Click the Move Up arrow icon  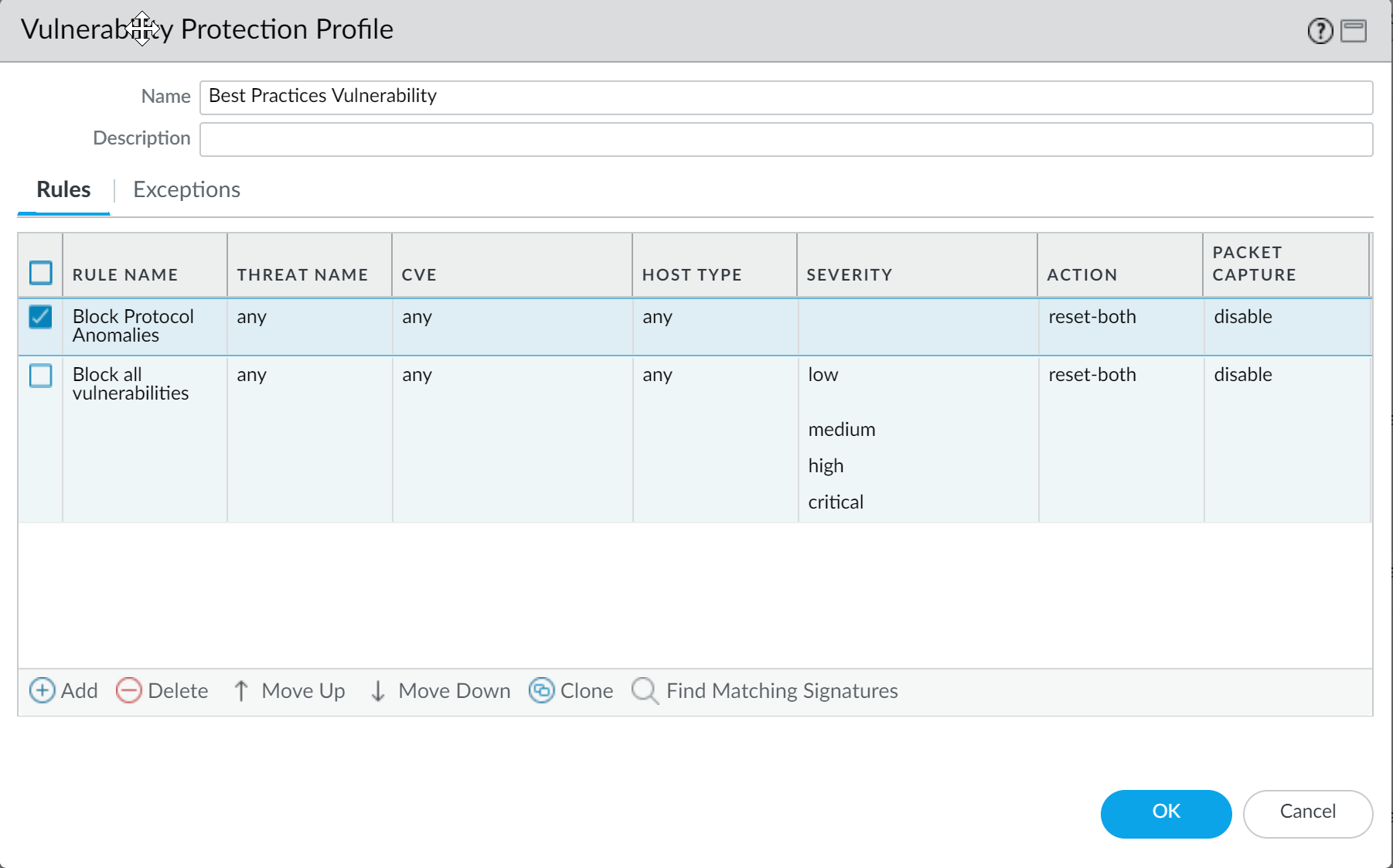pos(240,690)
